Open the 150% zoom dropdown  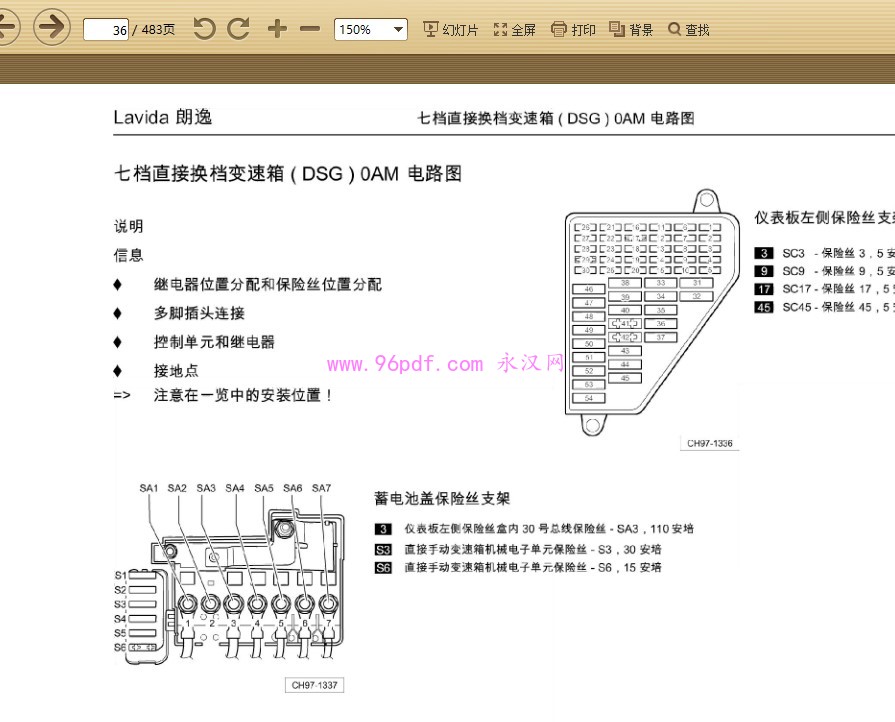pos(371,29)
